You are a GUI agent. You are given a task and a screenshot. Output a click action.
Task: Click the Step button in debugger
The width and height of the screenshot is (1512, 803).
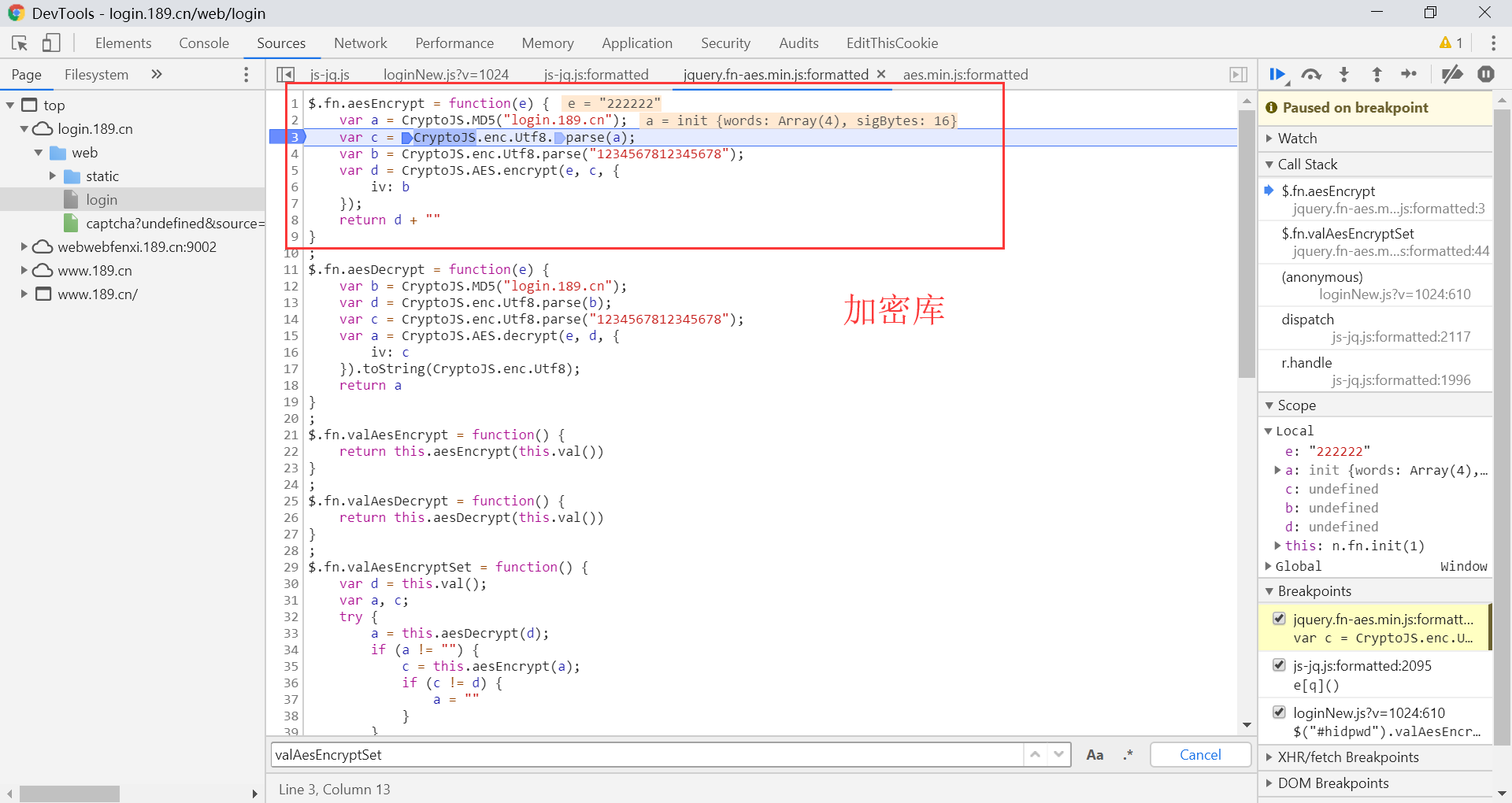point(1409,74)
